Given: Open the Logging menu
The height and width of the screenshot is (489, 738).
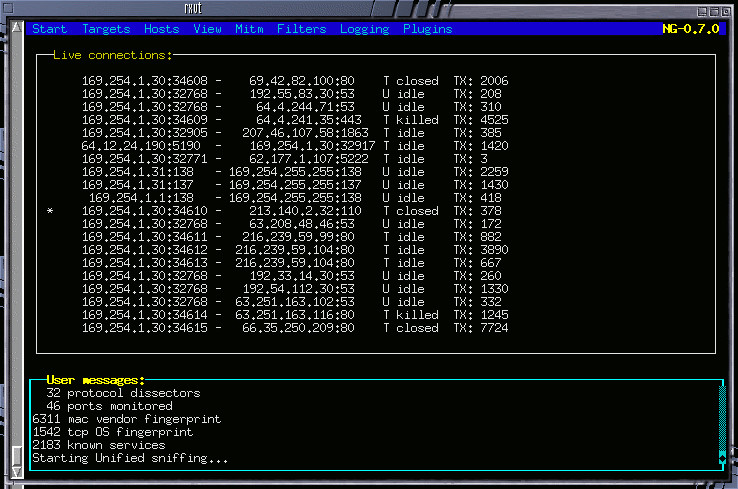Looking at the screenshot, I should tap(364, 29).
